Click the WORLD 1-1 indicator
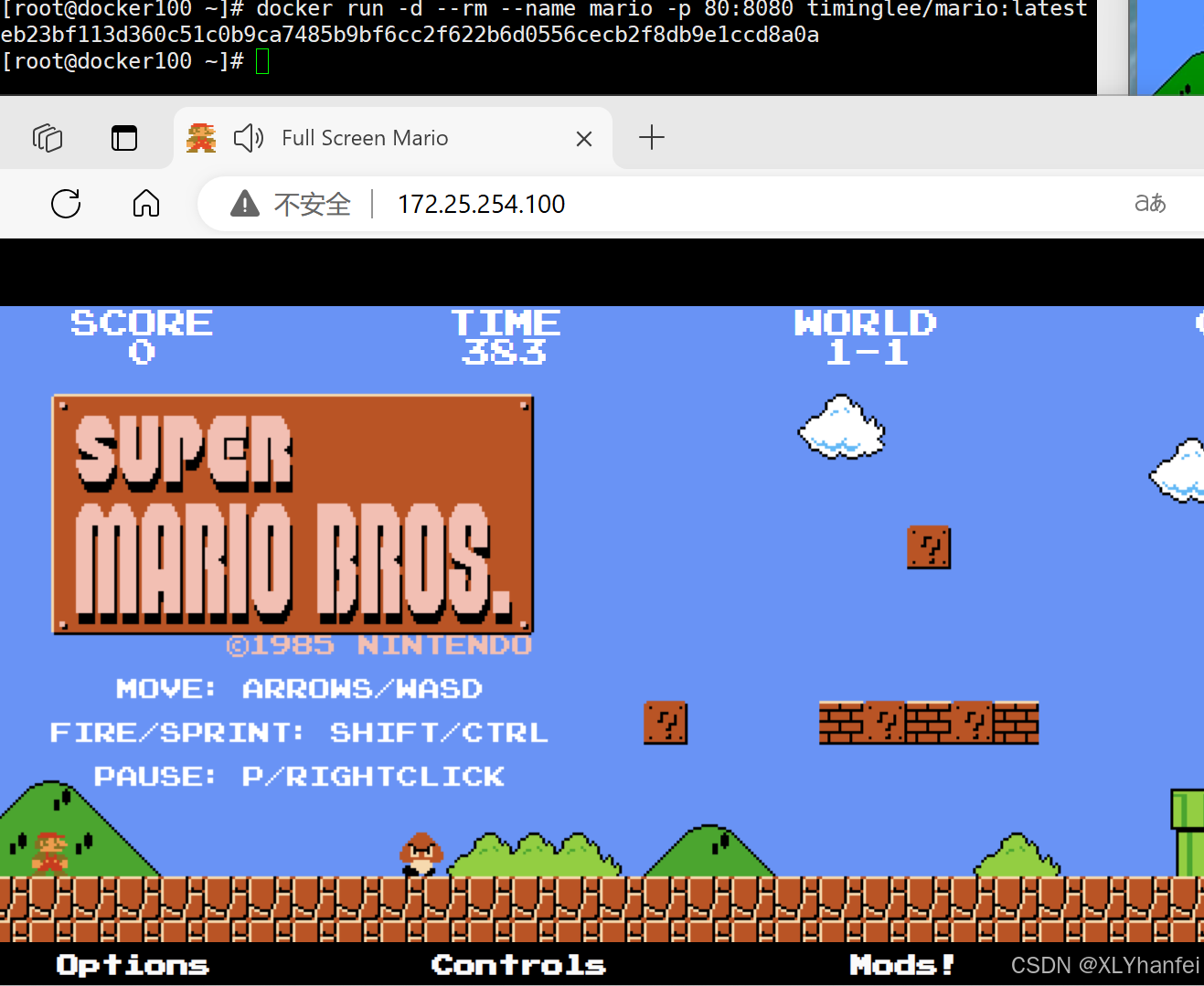 pyautogui.click(x=866, y=337)
